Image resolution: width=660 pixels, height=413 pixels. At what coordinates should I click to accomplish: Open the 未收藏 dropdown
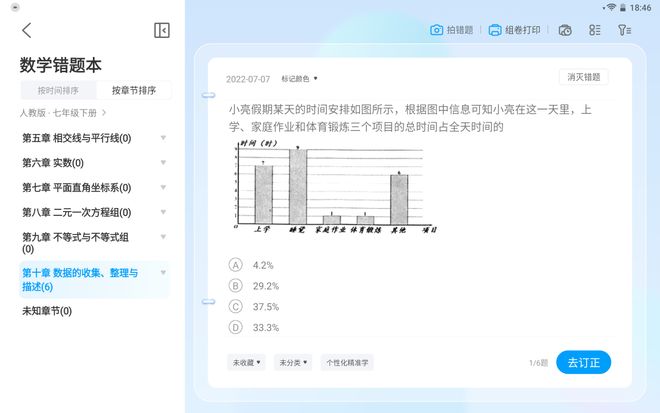246,362
